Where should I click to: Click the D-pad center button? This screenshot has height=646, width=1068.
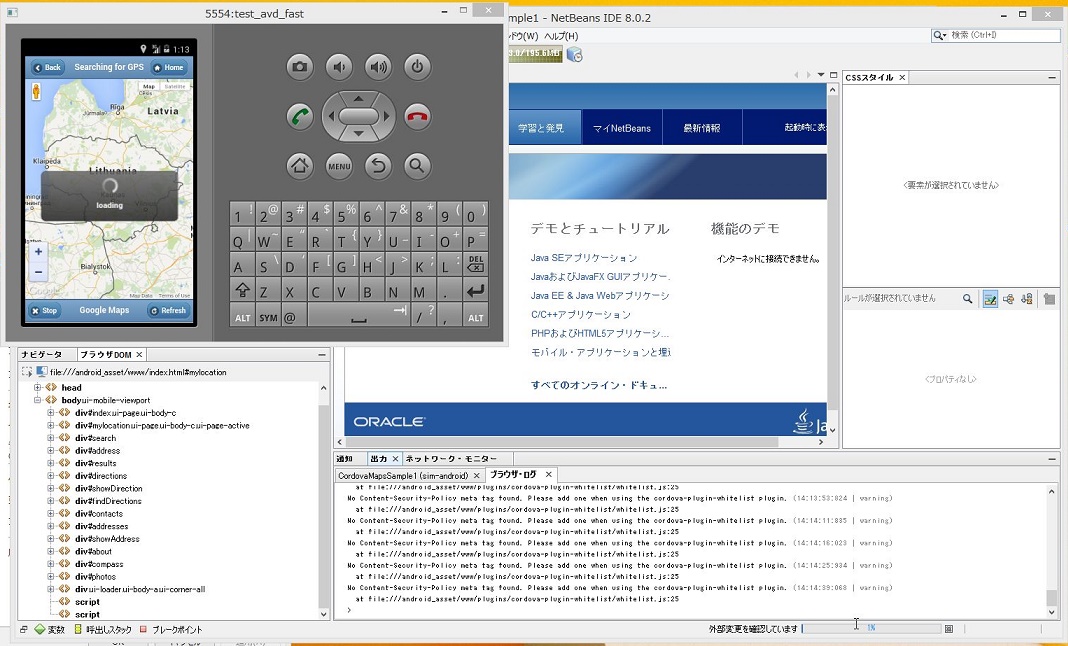click(x=358, y=117)
